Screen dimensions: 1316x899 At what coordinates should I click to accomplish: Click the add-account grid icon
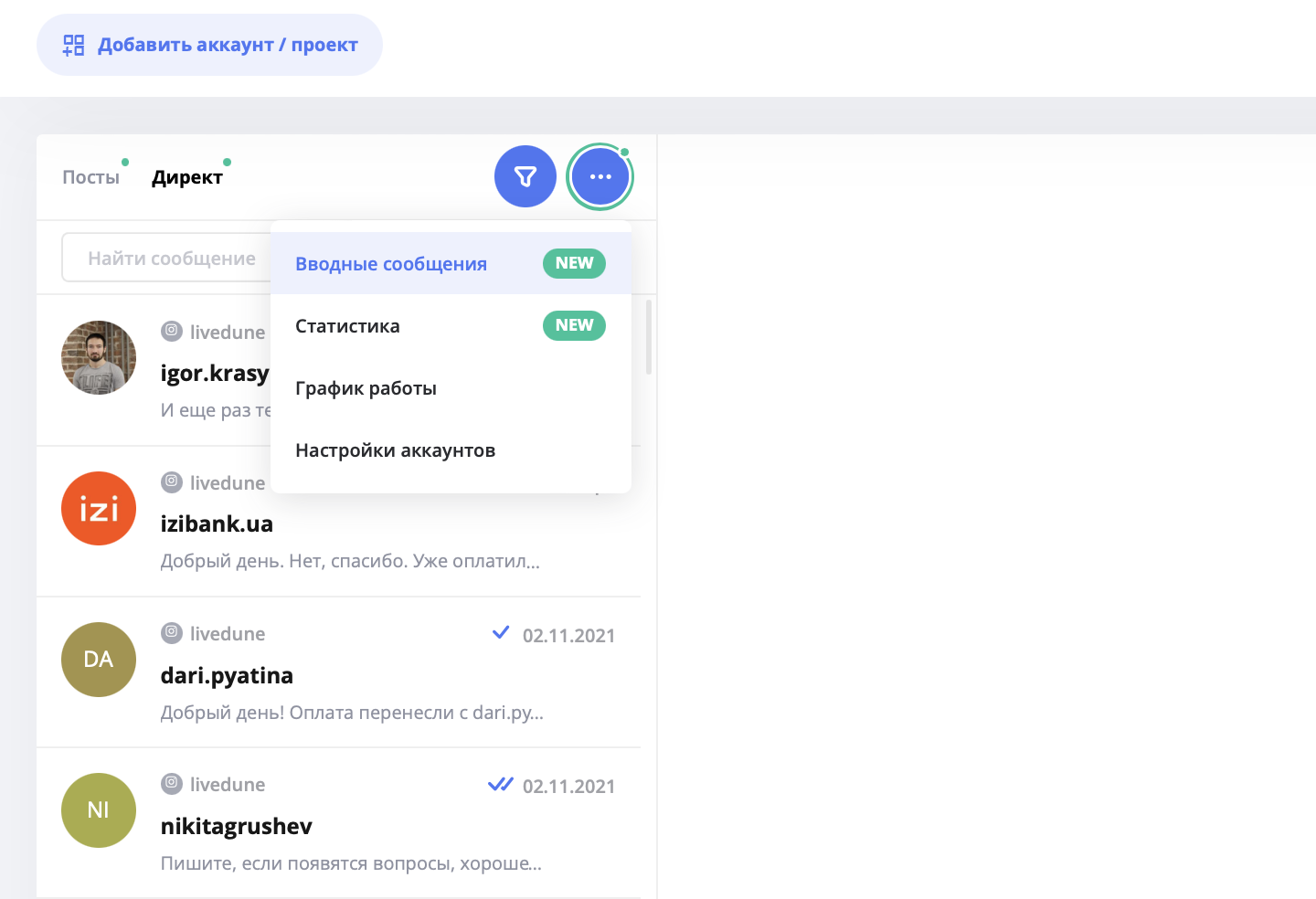[x=74, y=45]
